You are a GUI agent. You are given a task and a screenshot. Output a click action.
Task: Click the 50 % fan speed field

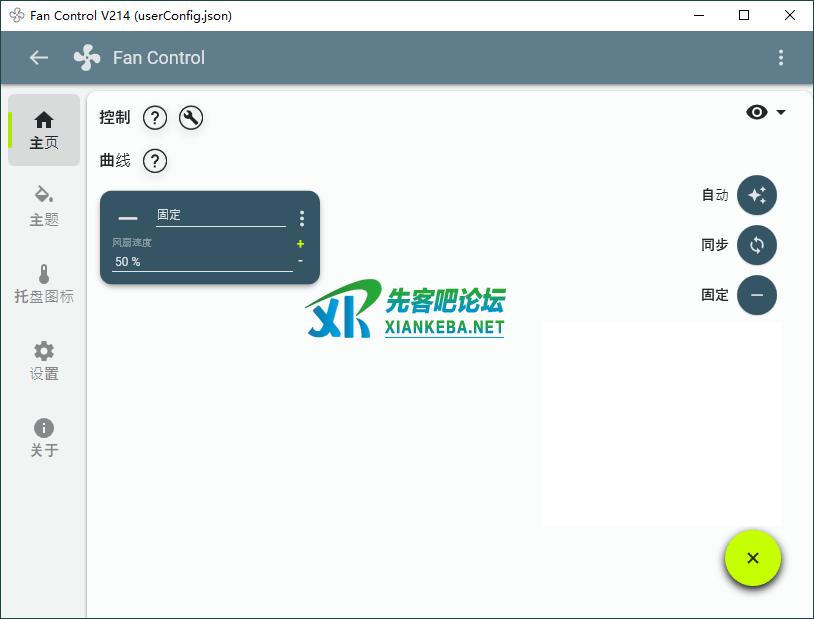(x=200, y=261)
